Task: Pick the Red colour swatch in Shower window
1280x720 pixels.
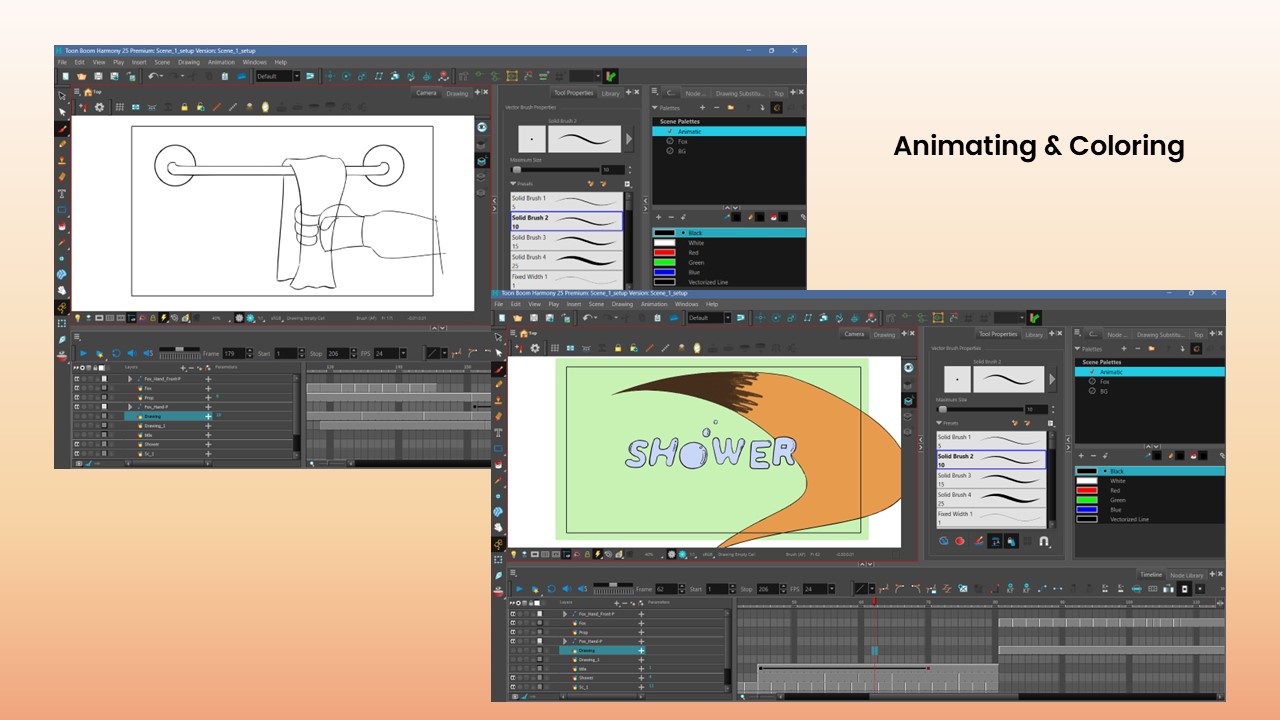Action: click(x=1086, y=490)
